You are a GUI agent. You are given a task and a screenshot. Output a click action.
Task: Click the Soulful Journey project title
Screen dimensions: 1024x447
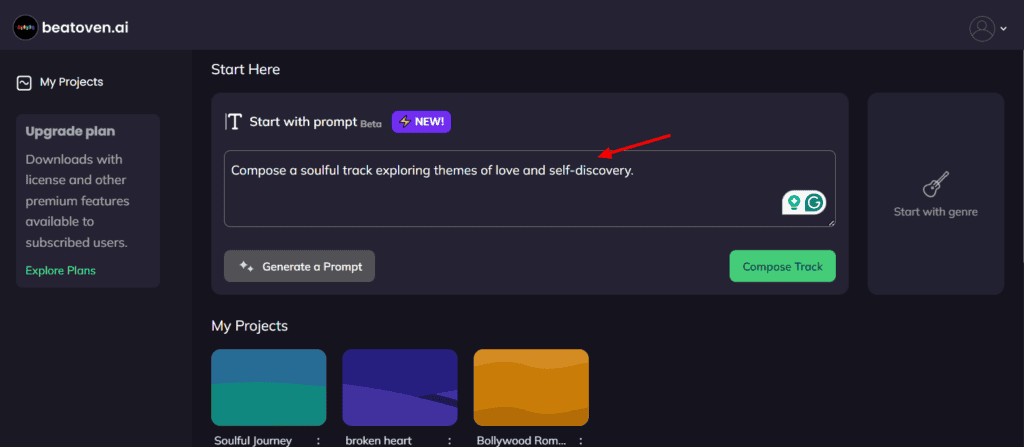pos(253,440)
